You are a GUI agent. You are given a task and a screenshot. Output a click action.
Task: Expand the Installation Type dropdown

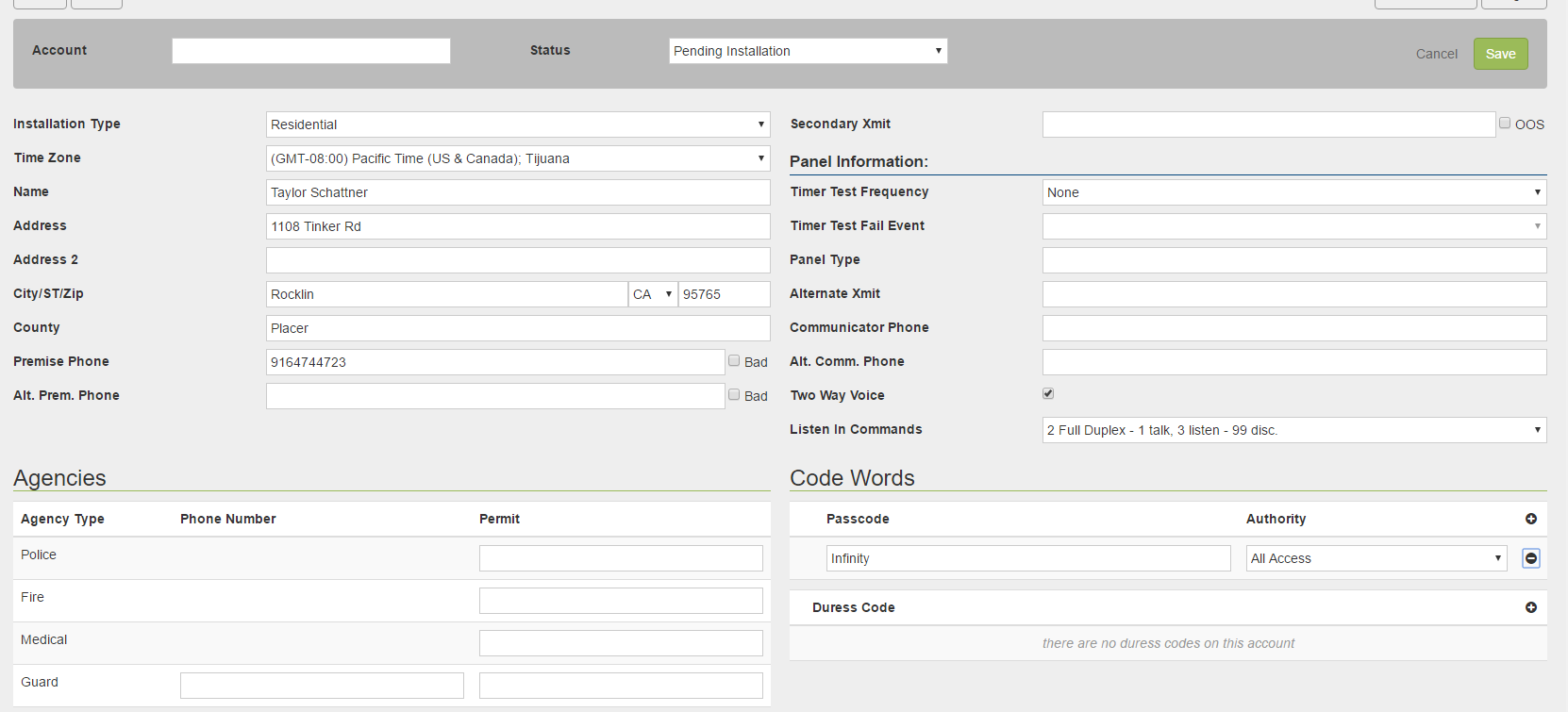(x=517, y=124)
